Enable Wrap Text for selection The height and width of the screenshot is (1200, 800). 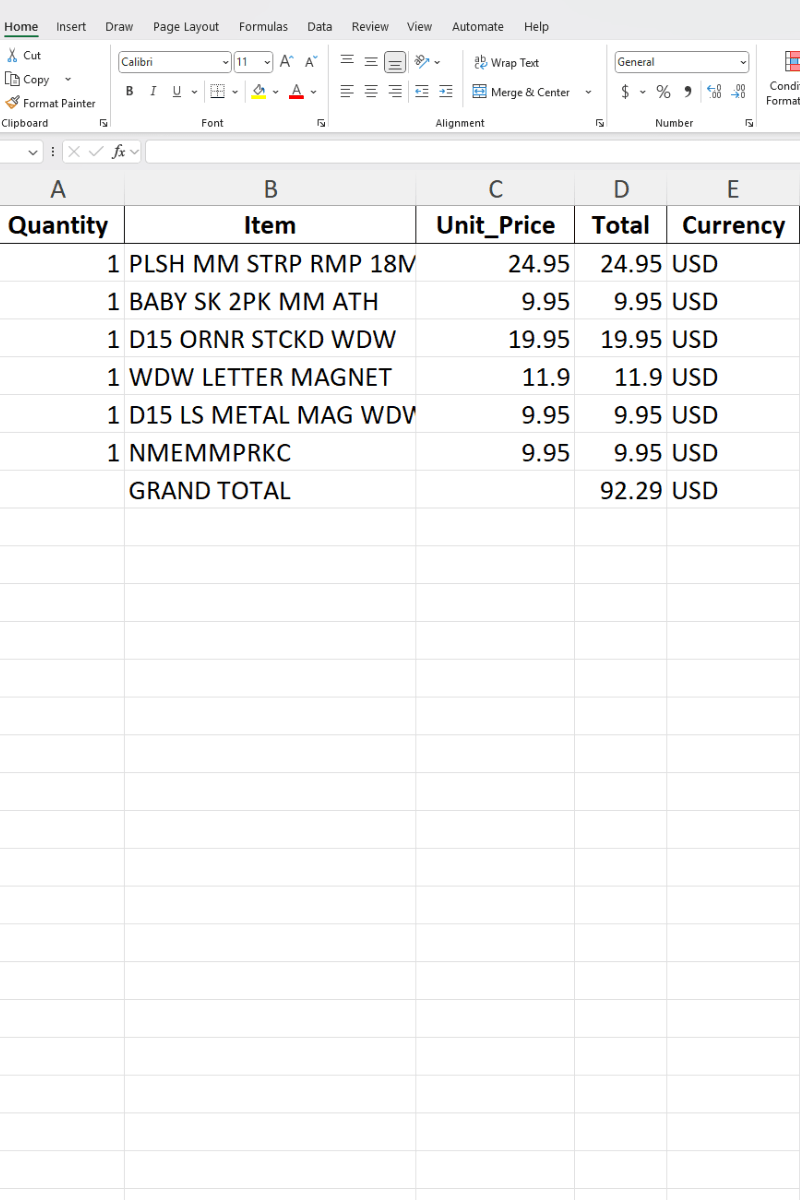(506, 62)
